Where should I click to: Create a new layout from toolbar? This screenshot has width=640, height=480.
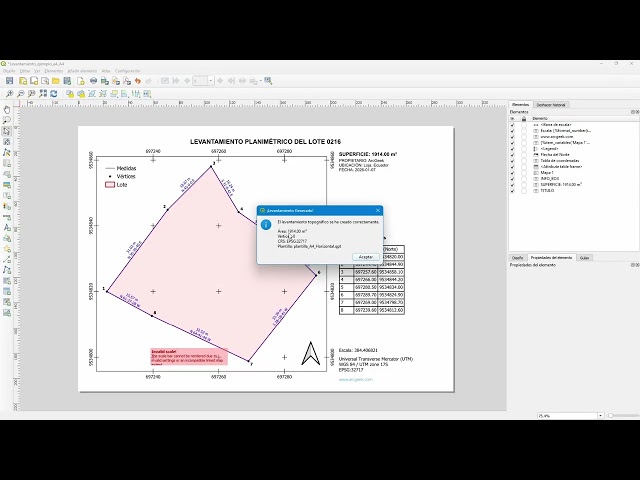coord(23,81)
